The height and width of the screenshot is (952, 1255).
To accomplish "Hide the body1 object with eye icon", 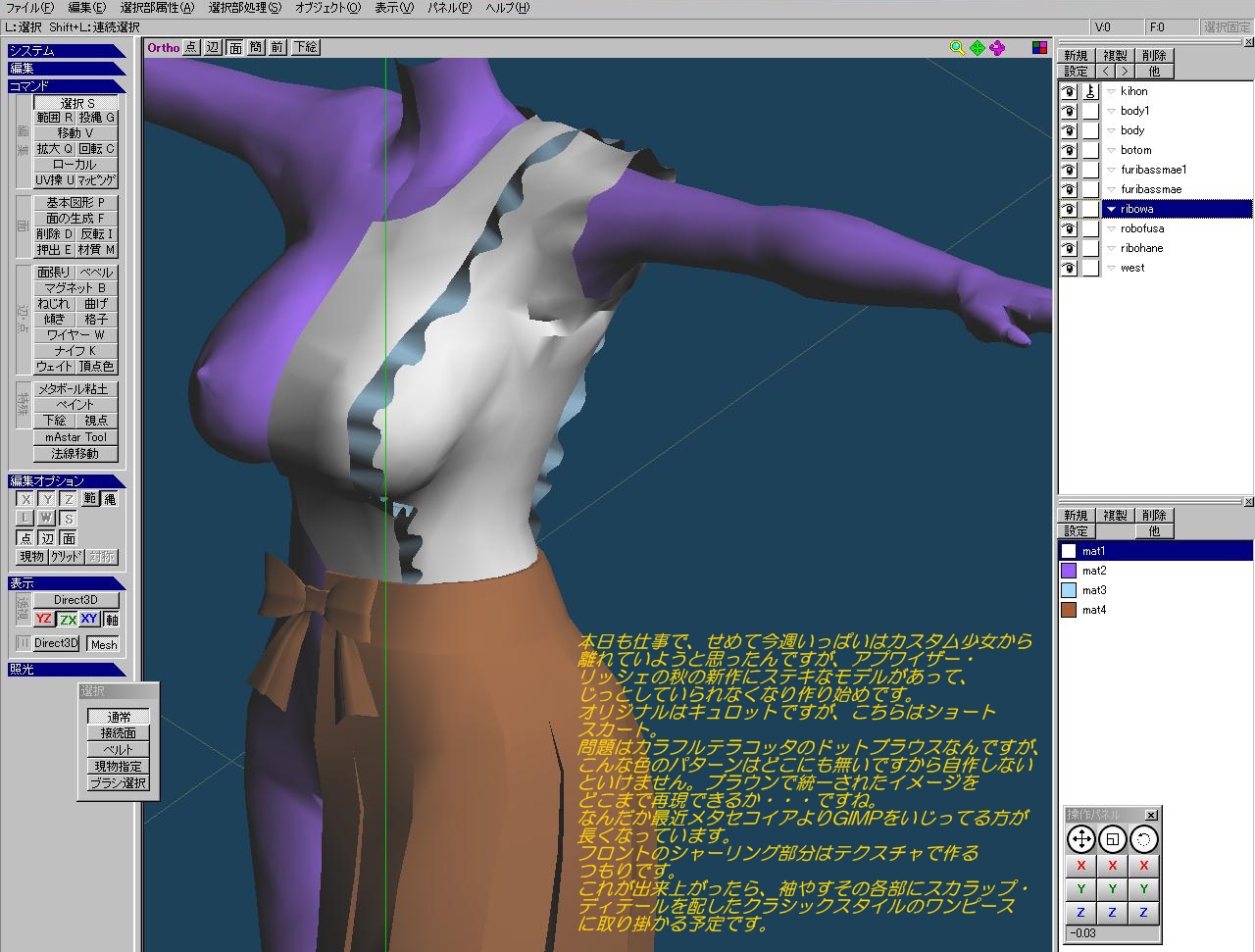I will (x=1069, y=111).
